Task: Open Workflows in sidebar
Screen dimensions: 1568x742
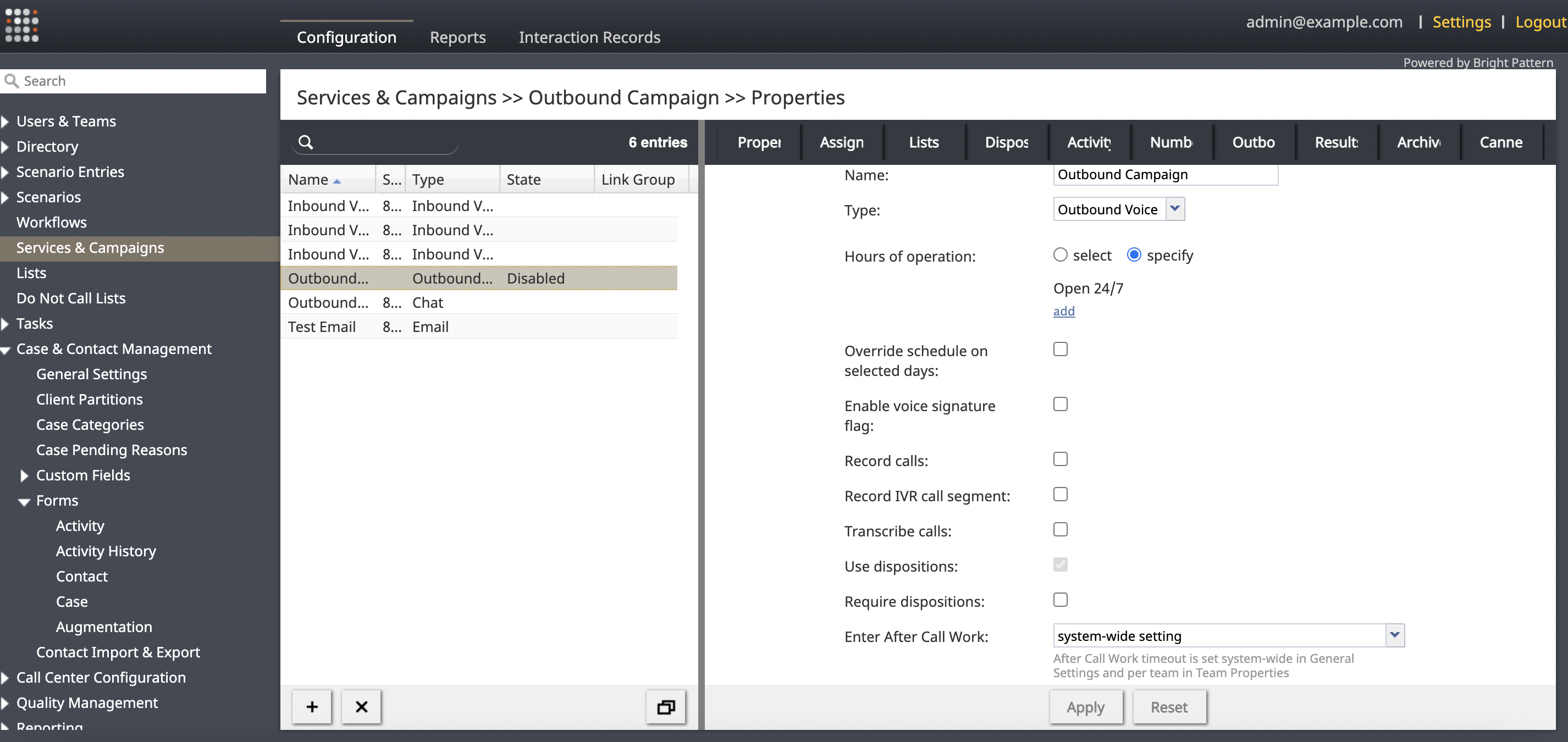Action: tap(52, 223)
